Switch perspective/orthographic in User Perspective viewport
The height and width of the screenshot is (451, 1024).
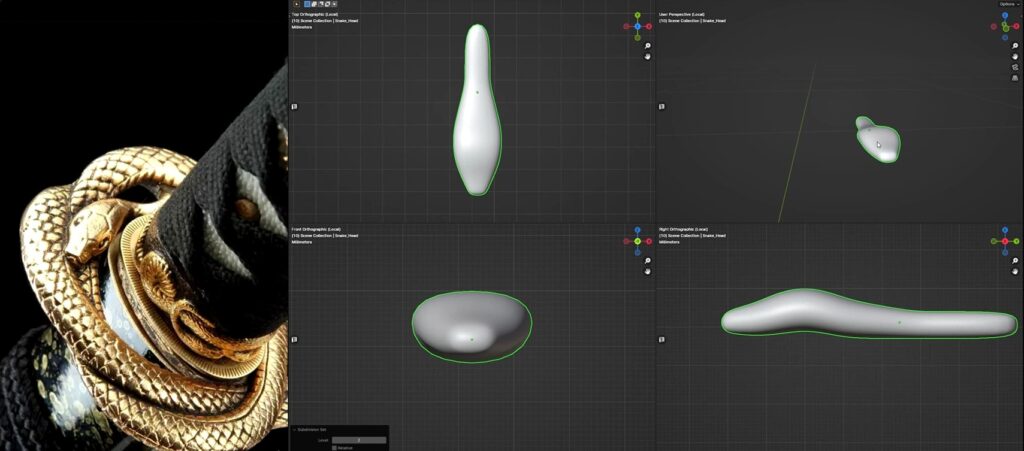(x=1016, y=78)
